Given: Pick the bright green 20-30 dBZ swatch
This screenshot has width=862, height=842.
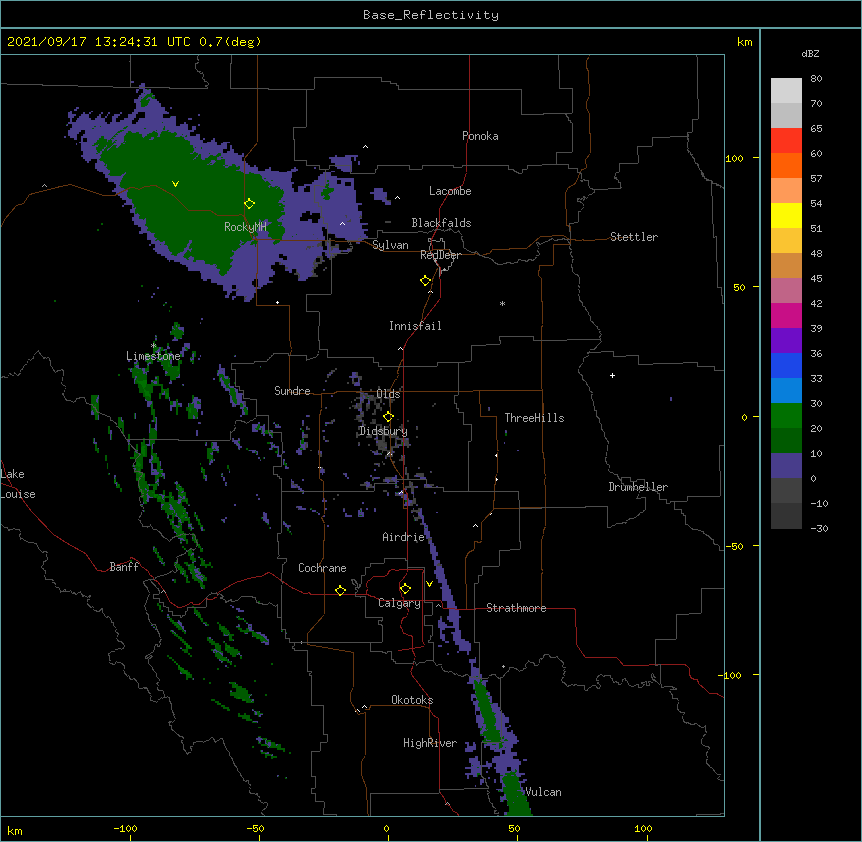Looking at the screenshot, I should pyautogui.click(x=786, y=416).
